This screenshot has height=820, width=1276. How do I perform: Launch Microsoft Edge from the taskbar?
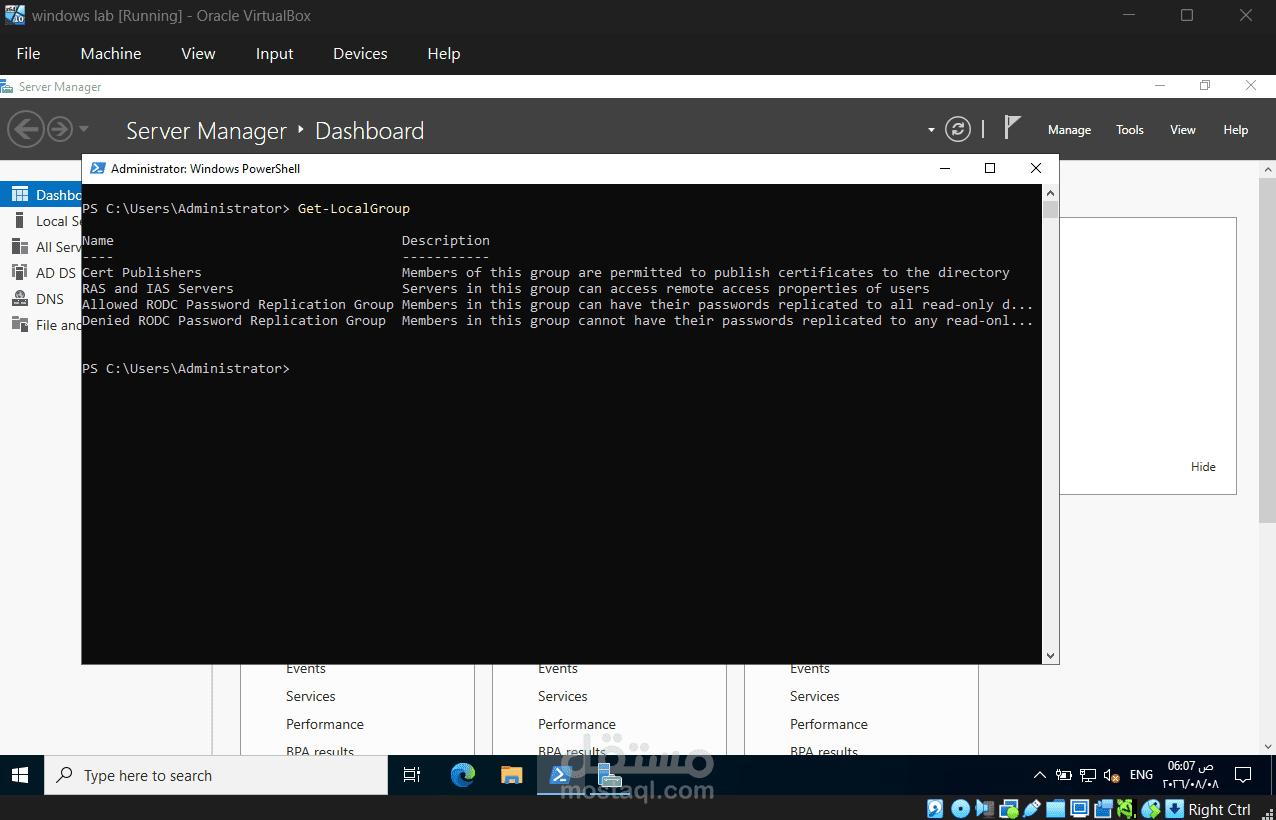click(x=462, y=775)
